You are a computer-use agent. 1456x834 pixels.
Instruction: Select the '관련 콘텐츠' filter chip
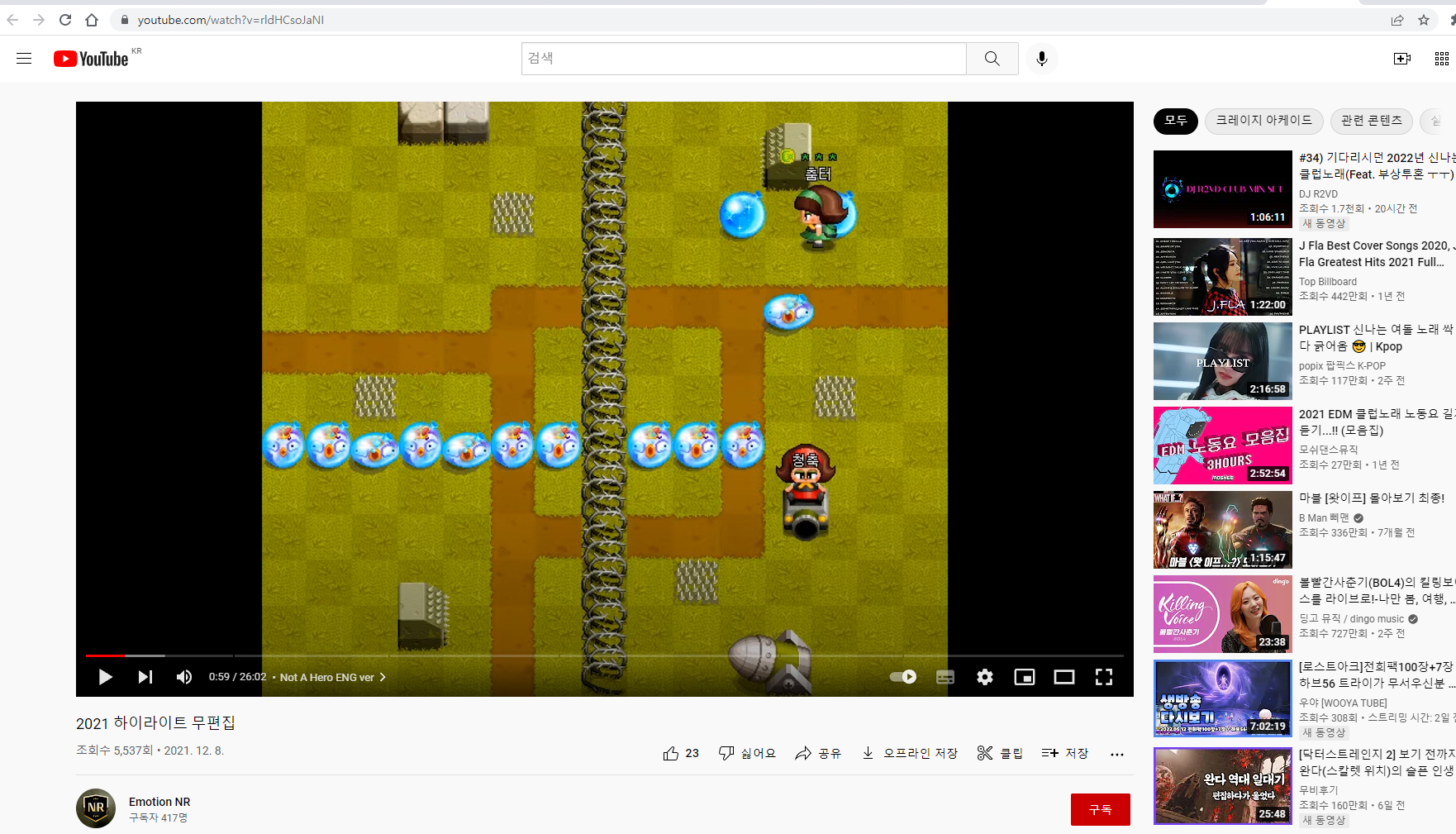(x=1372, y=121)
